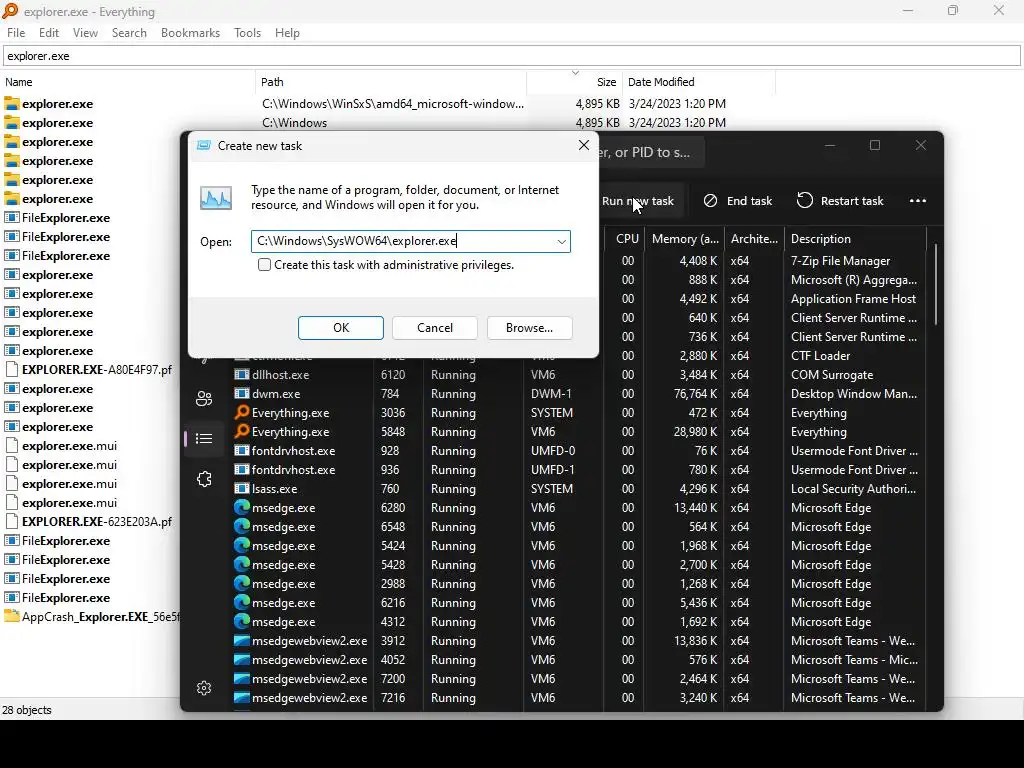Open the Tools menu in Everything

point(247,33)
